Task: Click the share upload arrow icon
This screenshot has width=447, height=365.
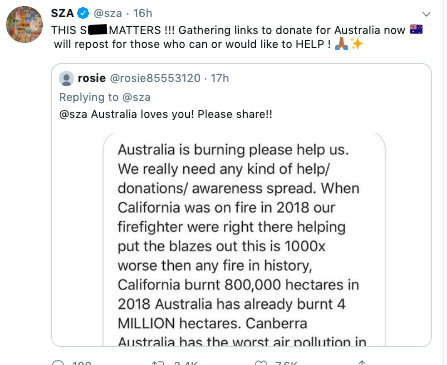Action: coord(362,363)
